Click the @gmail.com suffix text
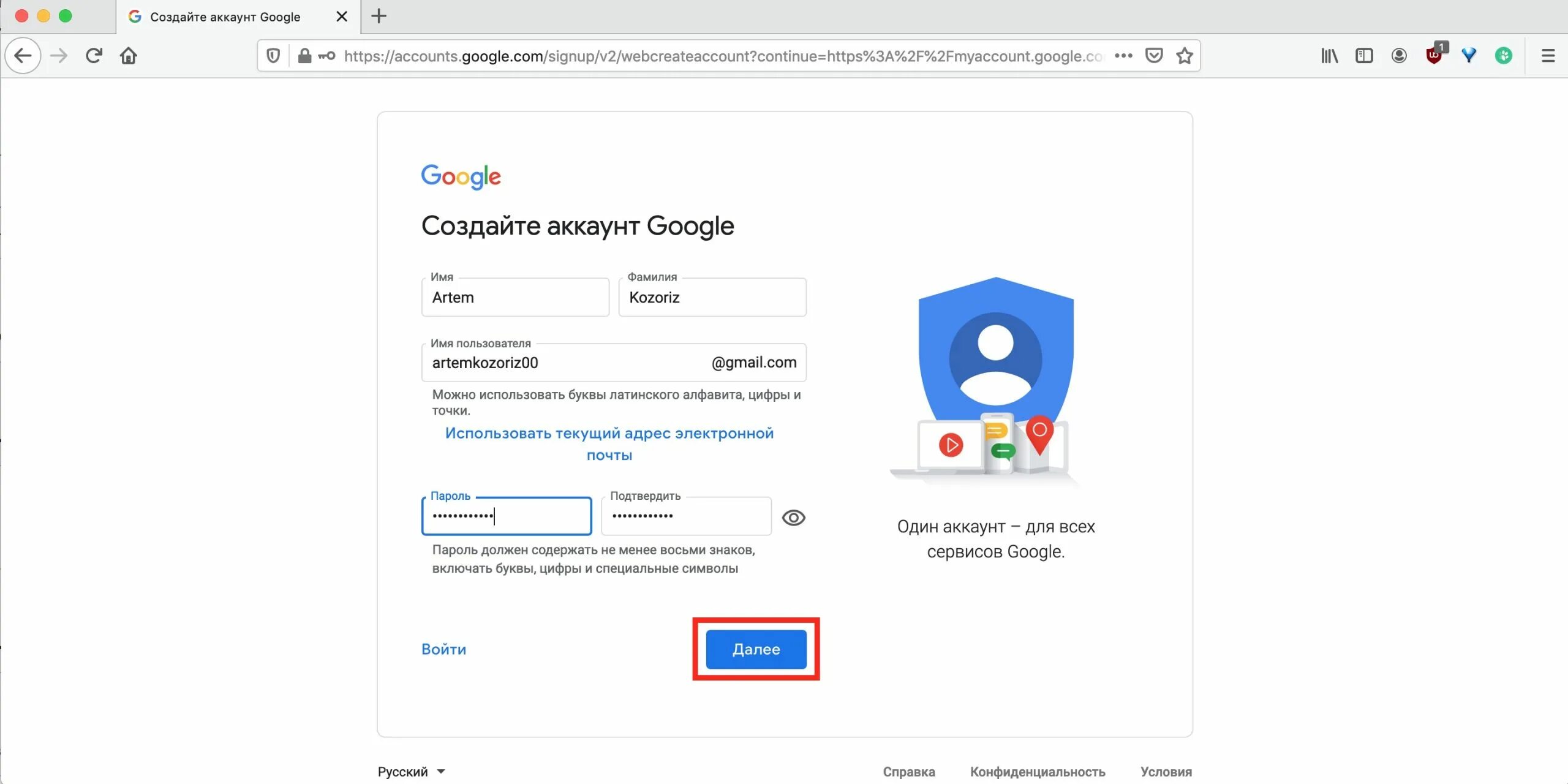This screenshot has width=1568, height=784. [x=754, y=363]
